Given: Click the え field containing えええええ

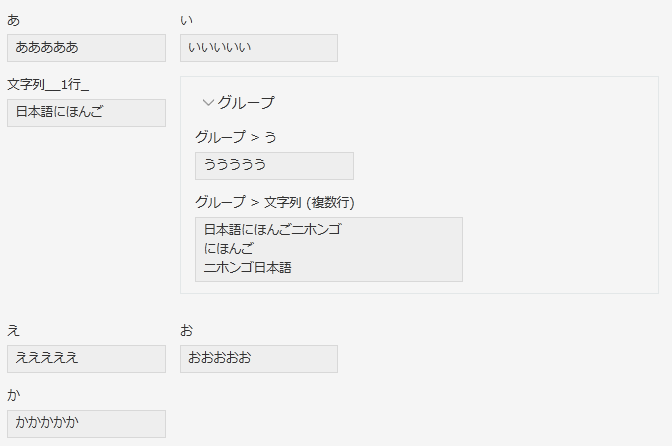Looking at the screenshot, I should click(86, 359).
